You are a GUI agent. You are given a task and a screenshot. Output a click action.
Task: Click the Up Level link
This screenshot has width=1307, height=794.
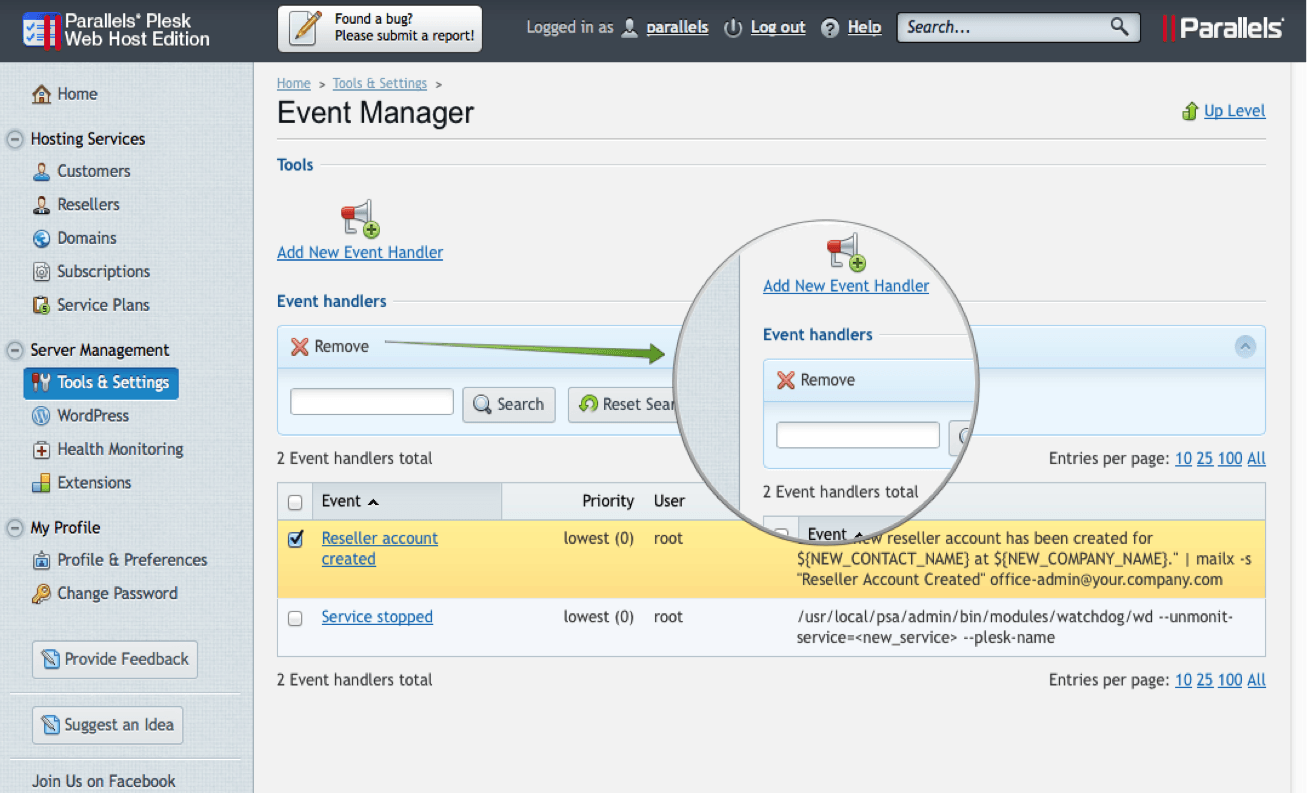tap(1235, 111)
